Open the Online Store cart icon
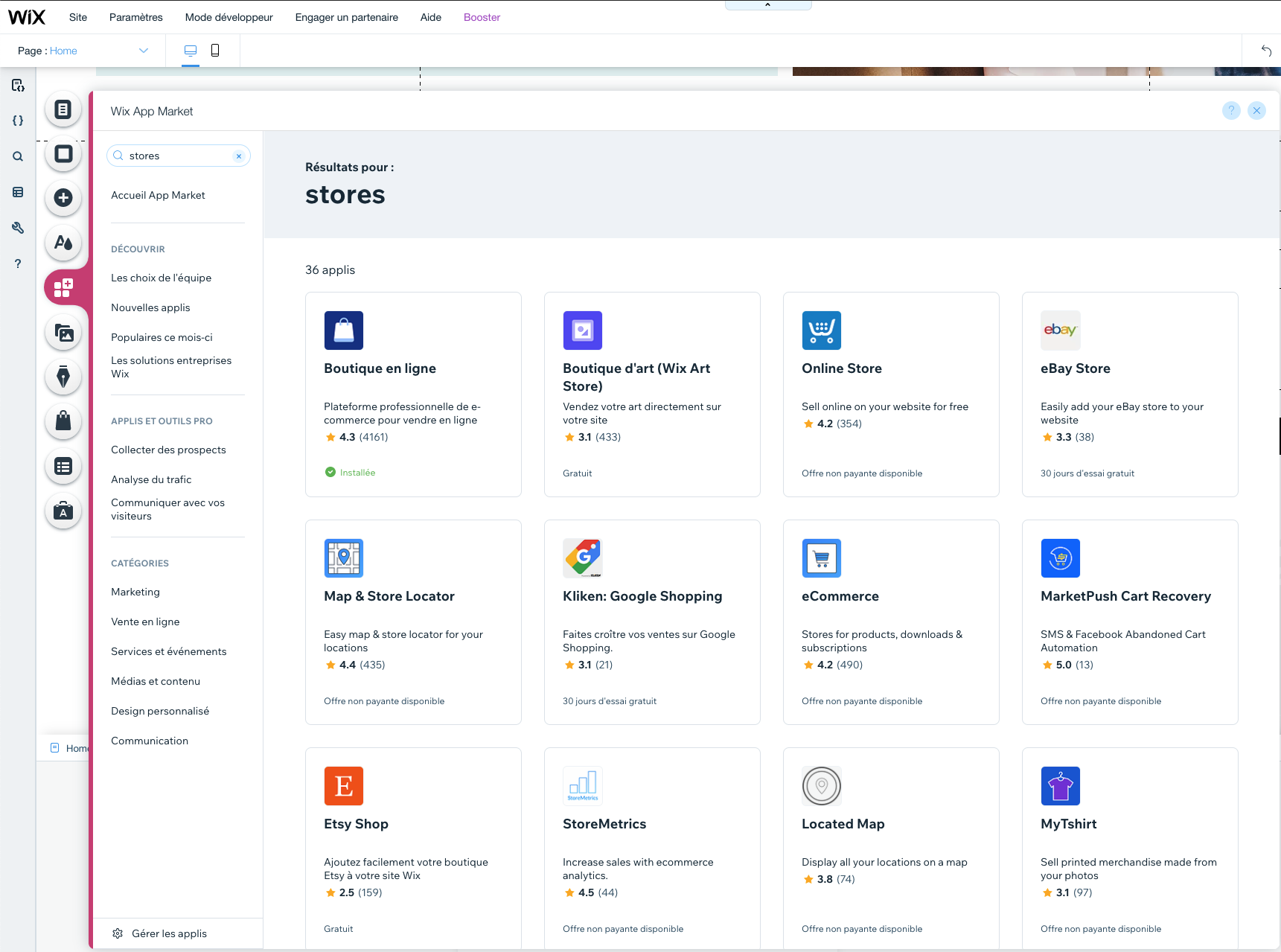Image resolution: width=1281 pixels, height=952 pixels. click(822, 330)
